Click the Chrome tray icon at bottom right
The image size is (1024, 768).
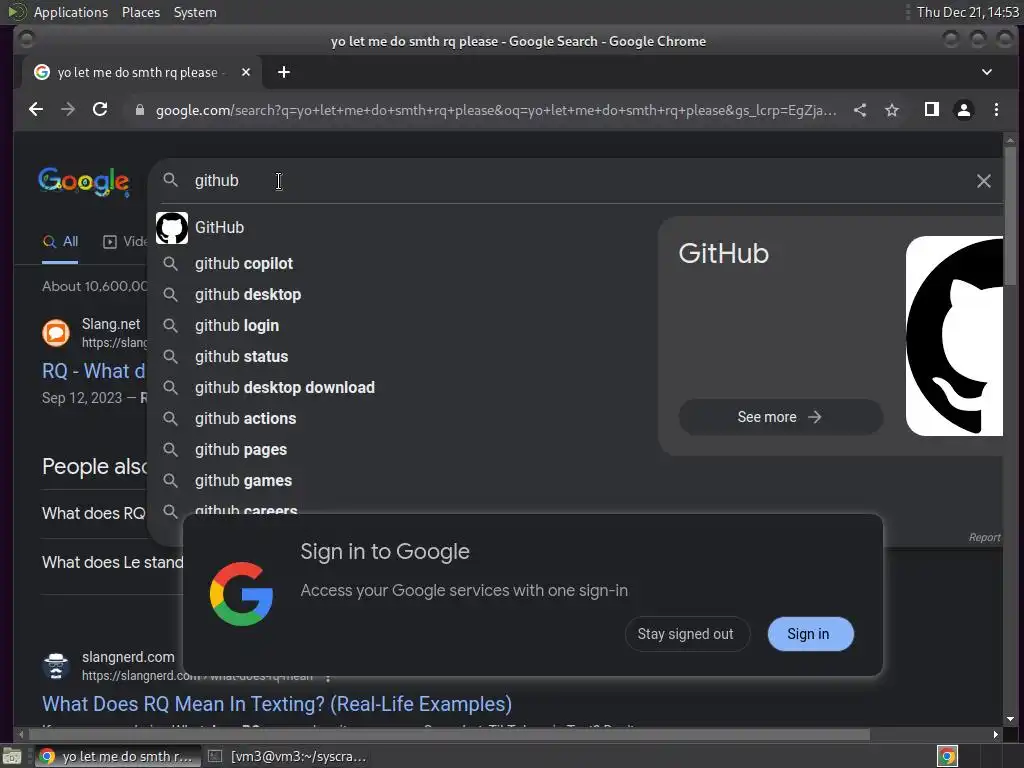[x=947, y=756]
